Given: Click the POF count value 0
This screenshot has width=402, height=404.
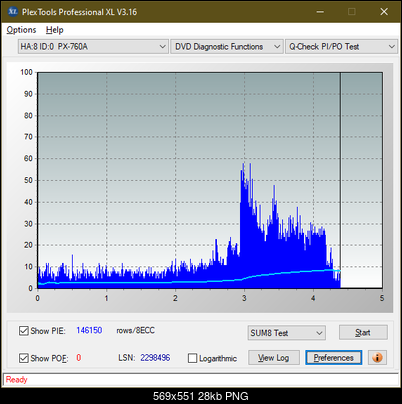Looking at the screenshot, I should [x=79, y=358].
